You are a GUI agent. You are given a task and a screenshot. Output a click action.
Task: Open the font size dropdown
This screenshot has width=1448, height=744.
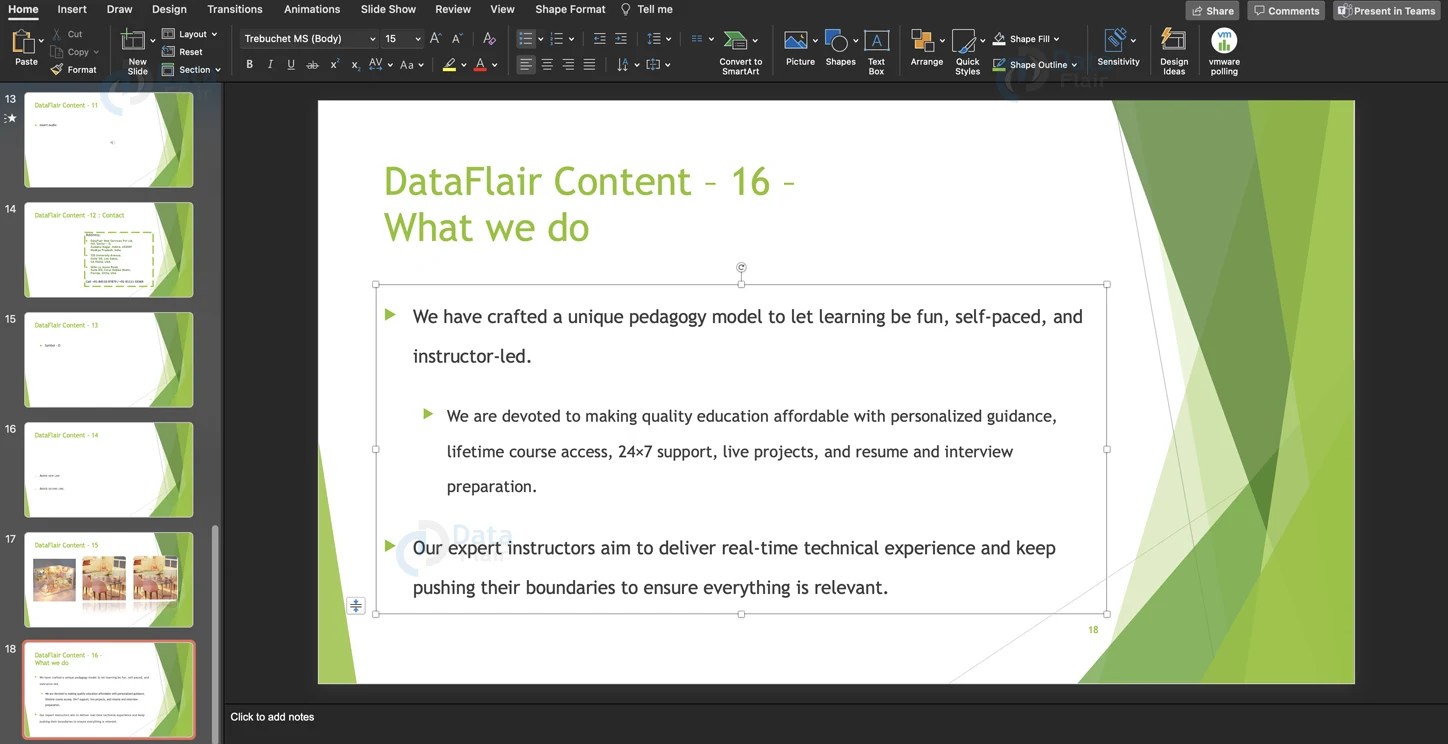pos(417,38)
